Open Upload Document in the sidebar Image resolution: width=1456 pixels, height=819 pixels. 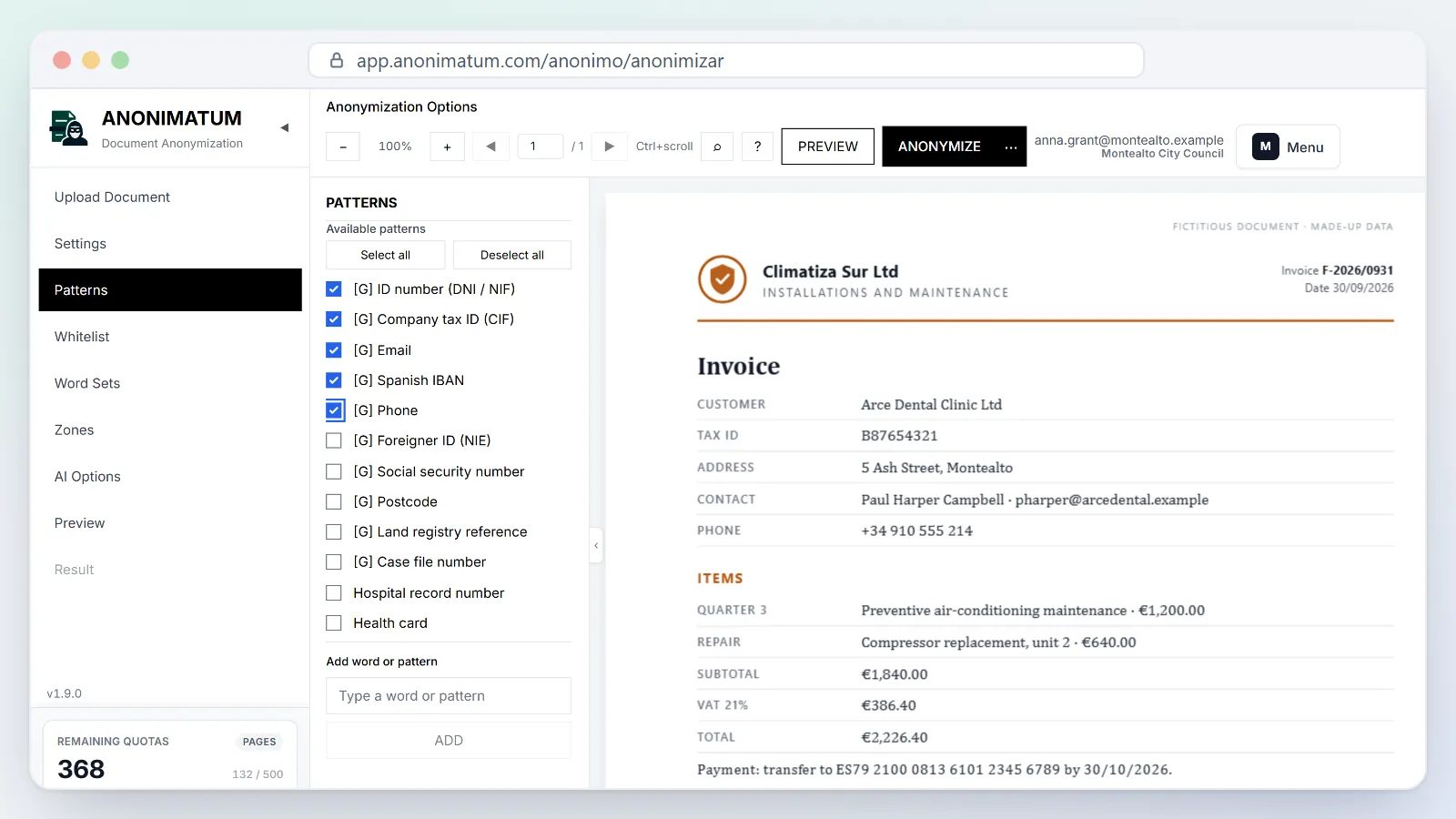pos(170,197)
